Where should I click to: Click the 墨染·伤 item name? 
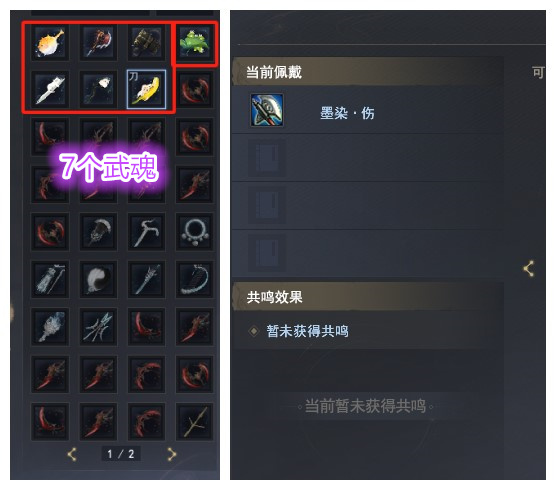click(347, 113)
